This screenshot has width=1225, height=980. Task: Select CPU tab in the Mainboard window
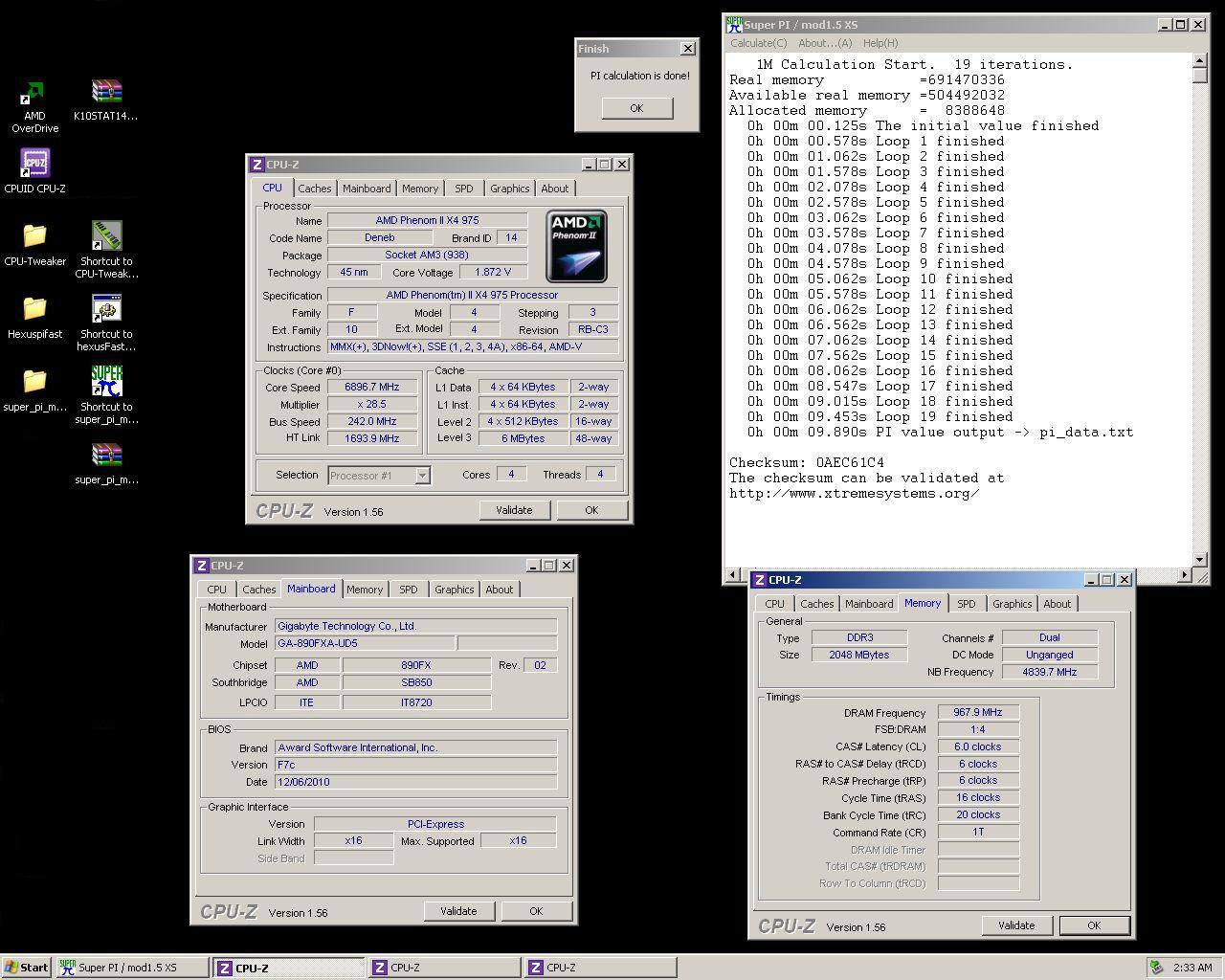click(217, 590)
